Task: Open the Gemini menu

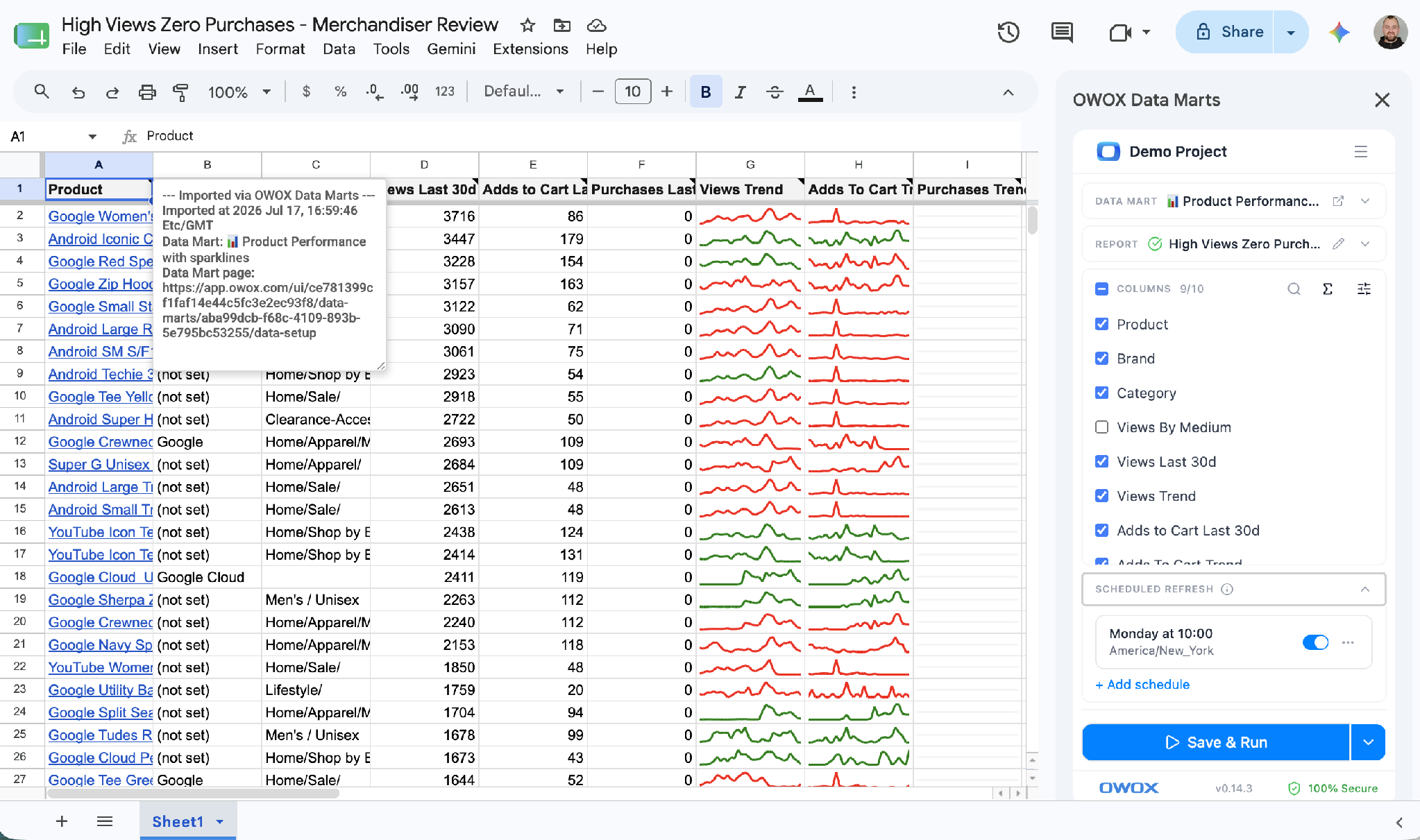Action: [451, 49]
